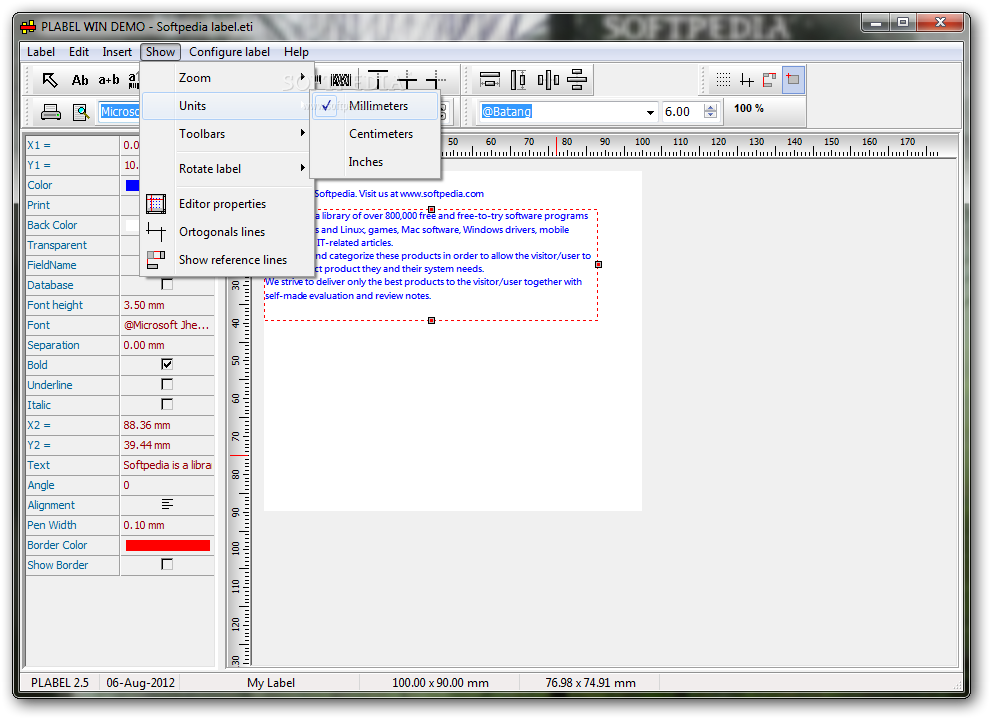This screenshot has width=991, height=719.
Task: Expand the Zoom submenu
Action: coord(227,78)
